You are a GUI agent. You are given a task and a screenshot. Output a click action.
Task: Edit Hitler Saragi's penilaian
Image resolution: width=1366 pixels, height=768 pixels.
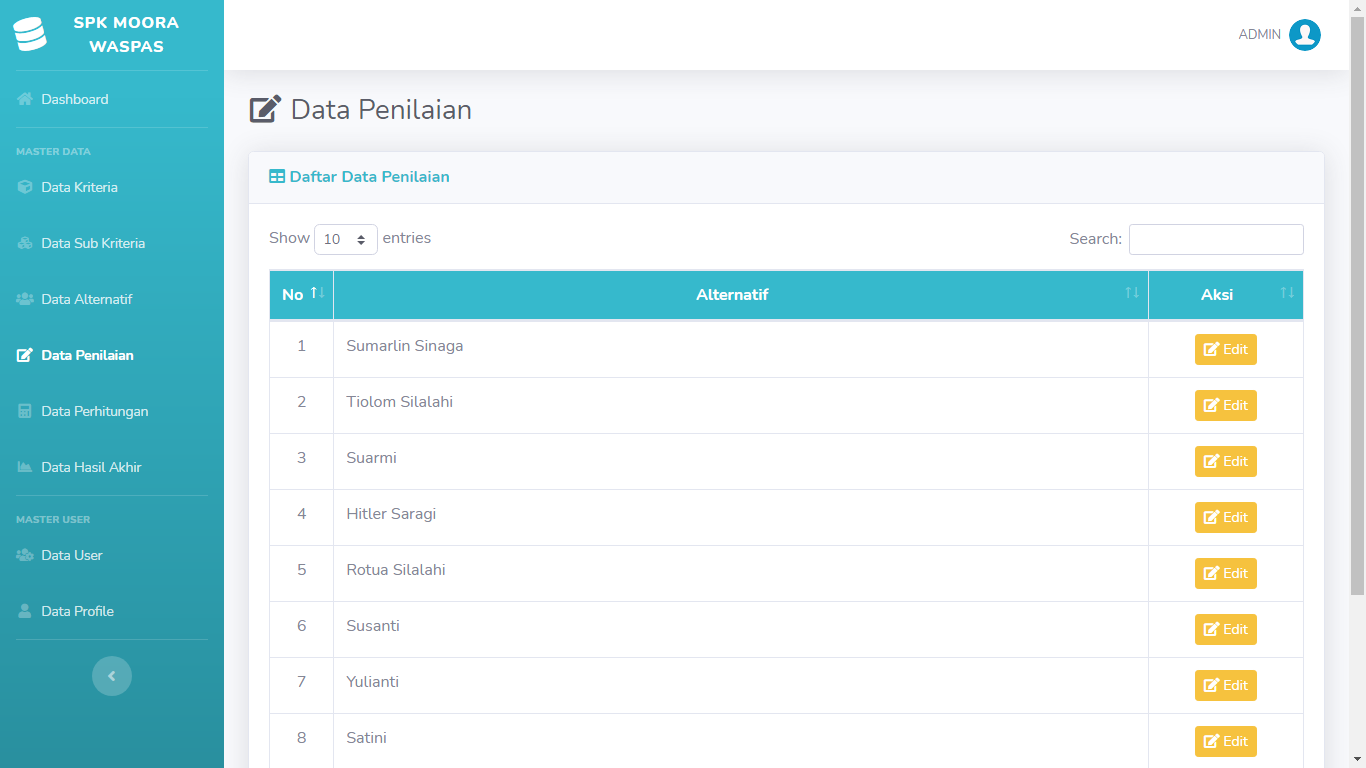coord(1225,517)
